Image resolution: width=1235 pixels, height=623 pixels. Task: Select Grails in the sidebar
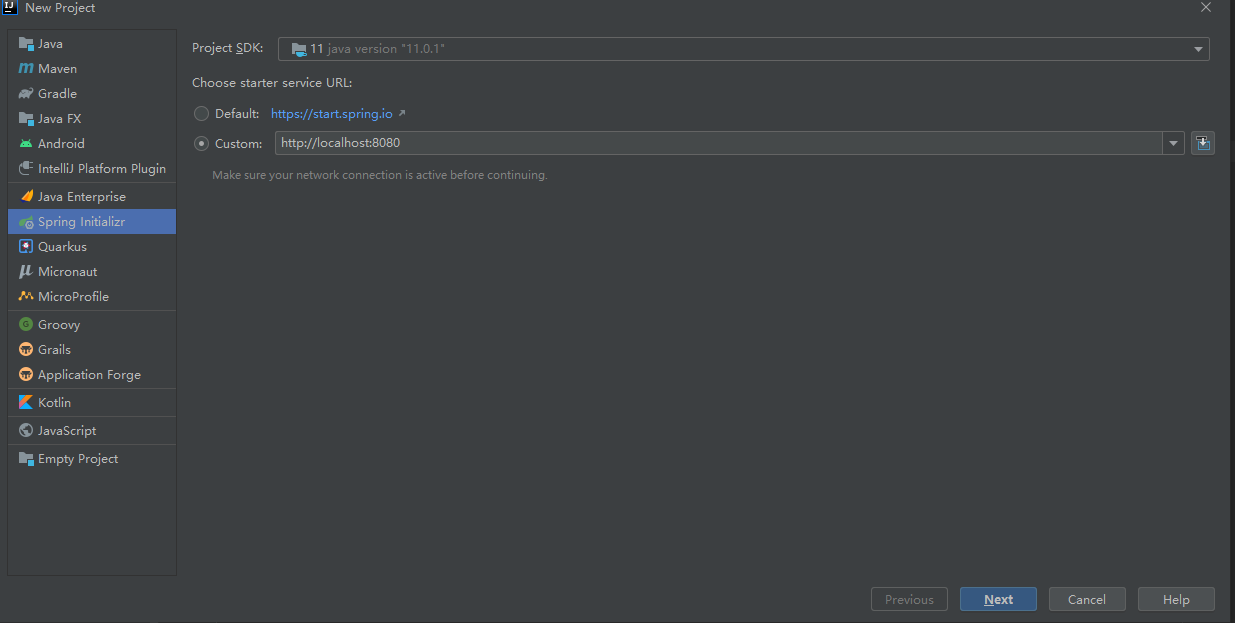[92, 350]
